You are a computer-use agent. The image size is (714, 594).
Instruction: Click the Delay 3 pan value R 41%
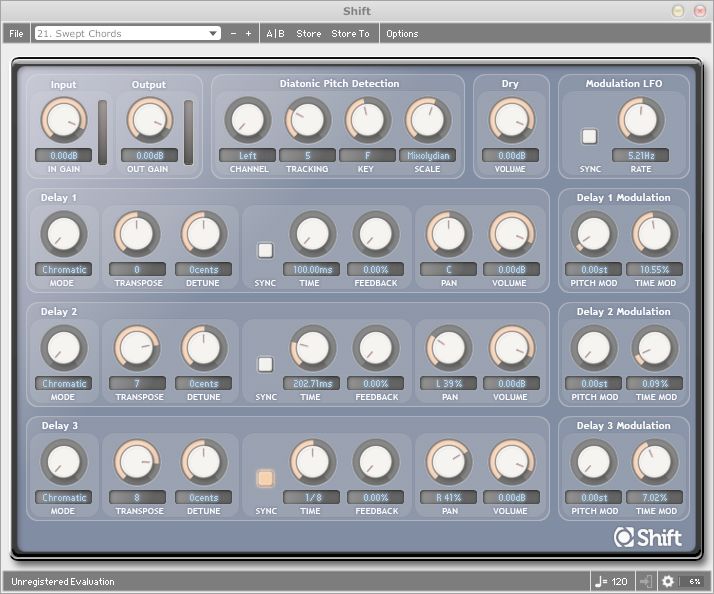click(x=449, y=497)
